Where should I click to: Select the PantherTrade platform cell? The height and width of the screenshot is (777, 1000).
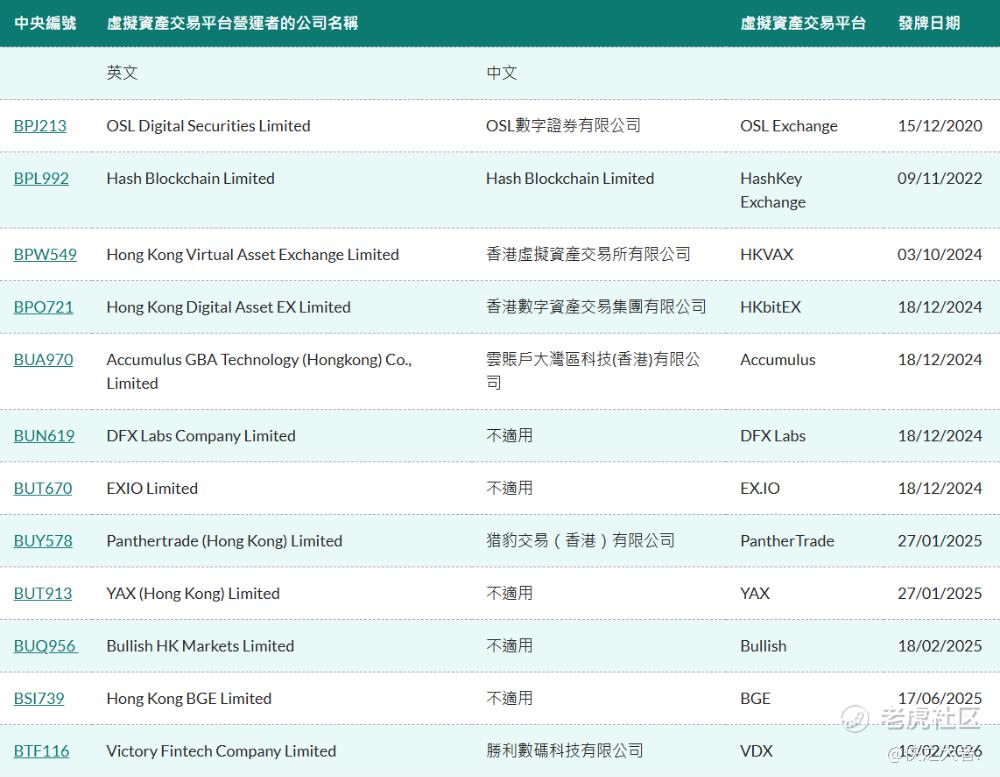click(x=787, y=541)
